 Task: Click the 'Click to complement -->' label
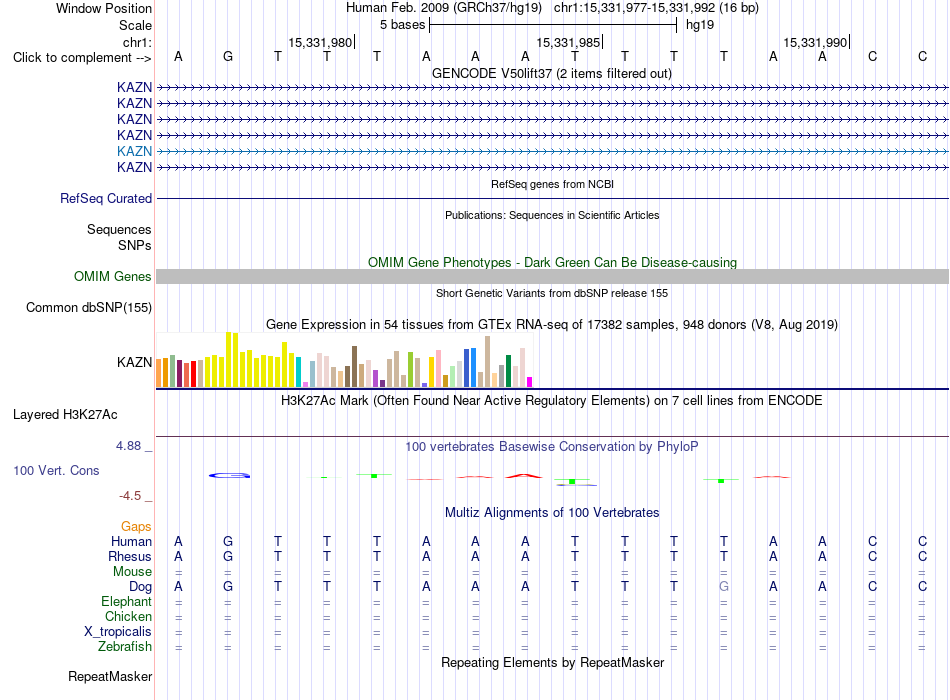(x=82, y=58)
